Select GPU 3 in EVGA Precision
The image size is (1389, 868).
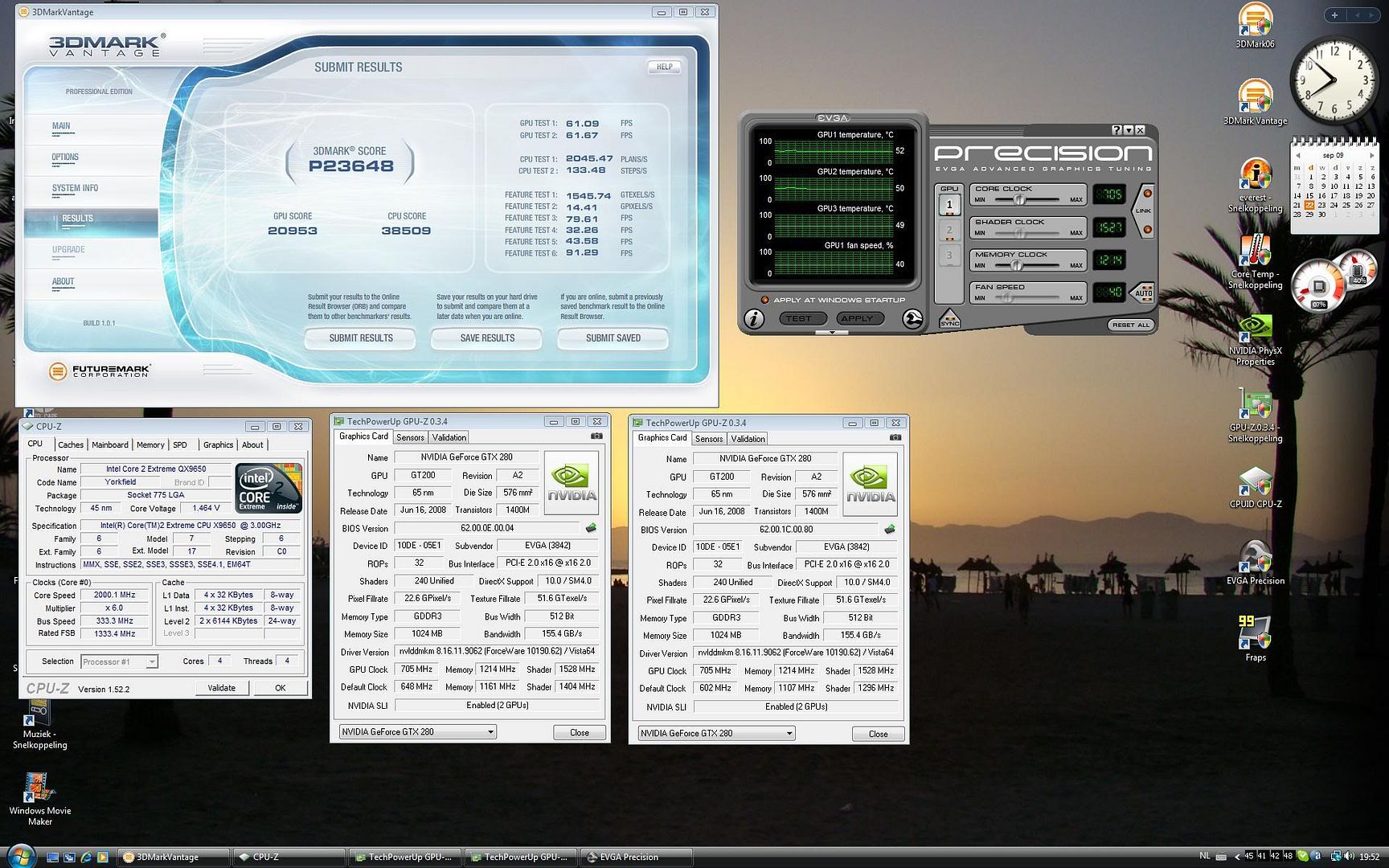[x=949, y=256]
